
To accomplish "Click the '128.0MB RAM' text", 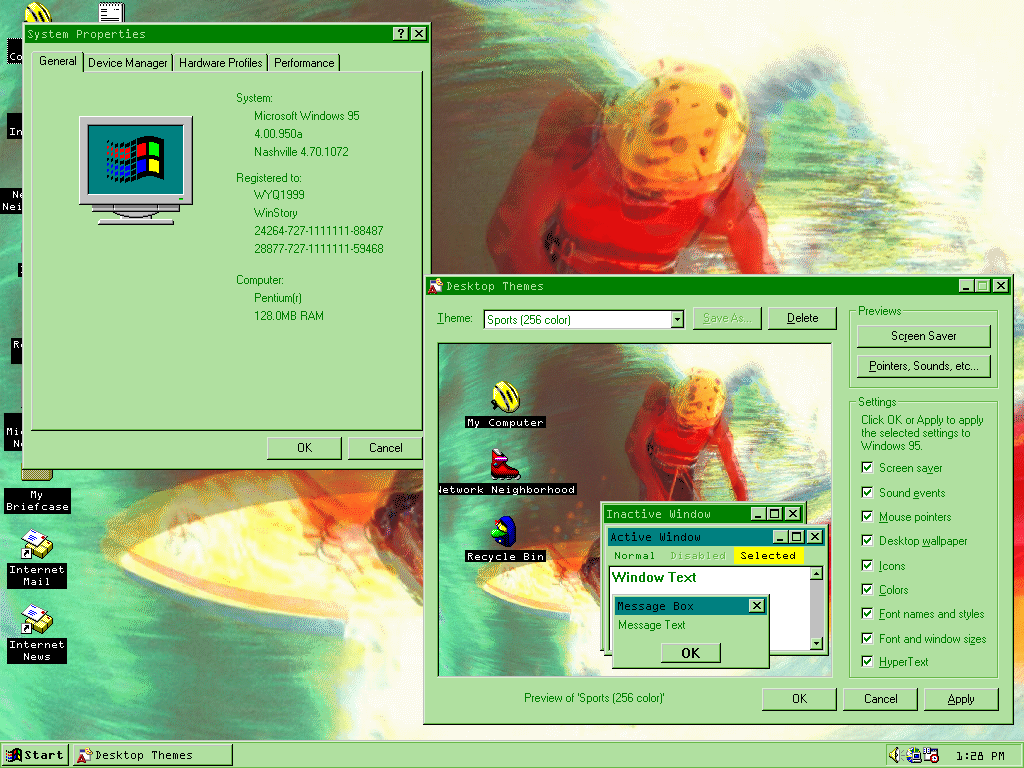I will tap(289, 315).
